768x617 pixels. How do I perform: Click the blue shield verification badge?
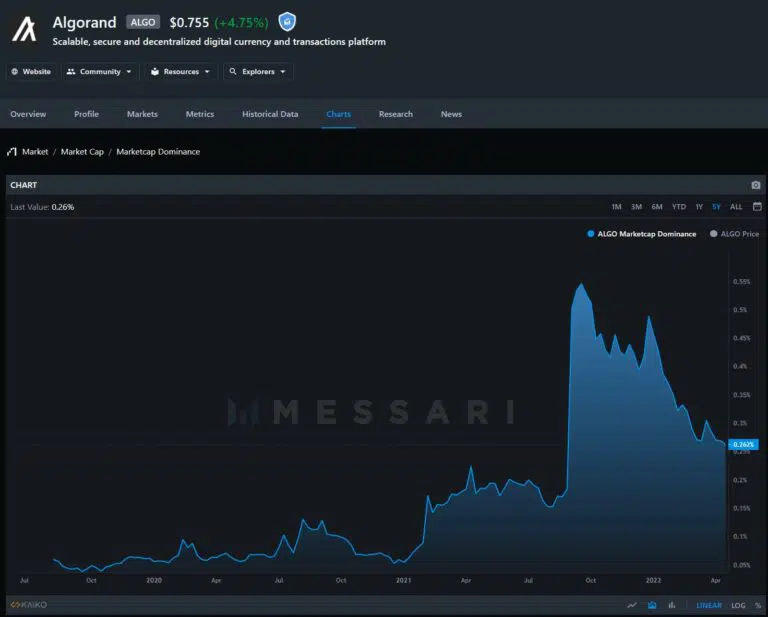[287, 22]
